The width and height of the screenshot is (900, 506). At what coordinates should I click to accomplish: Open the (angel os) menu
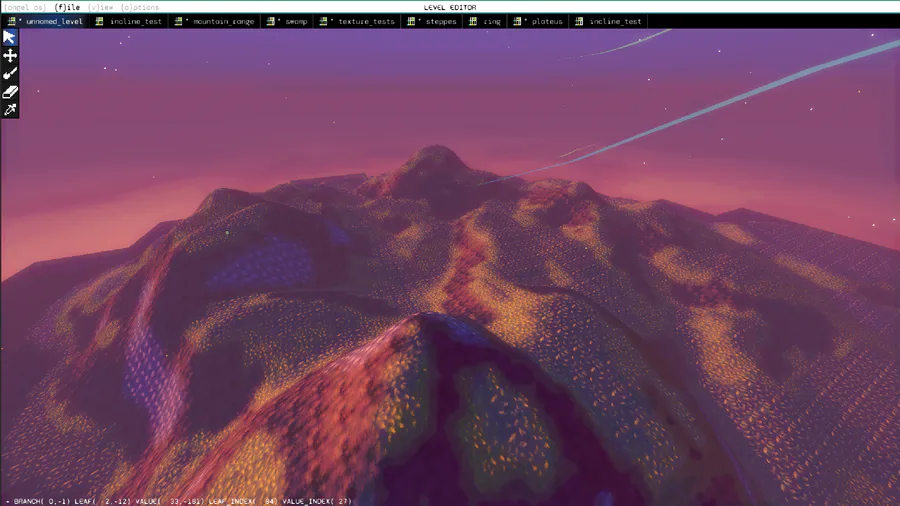(x=25, y=7)
